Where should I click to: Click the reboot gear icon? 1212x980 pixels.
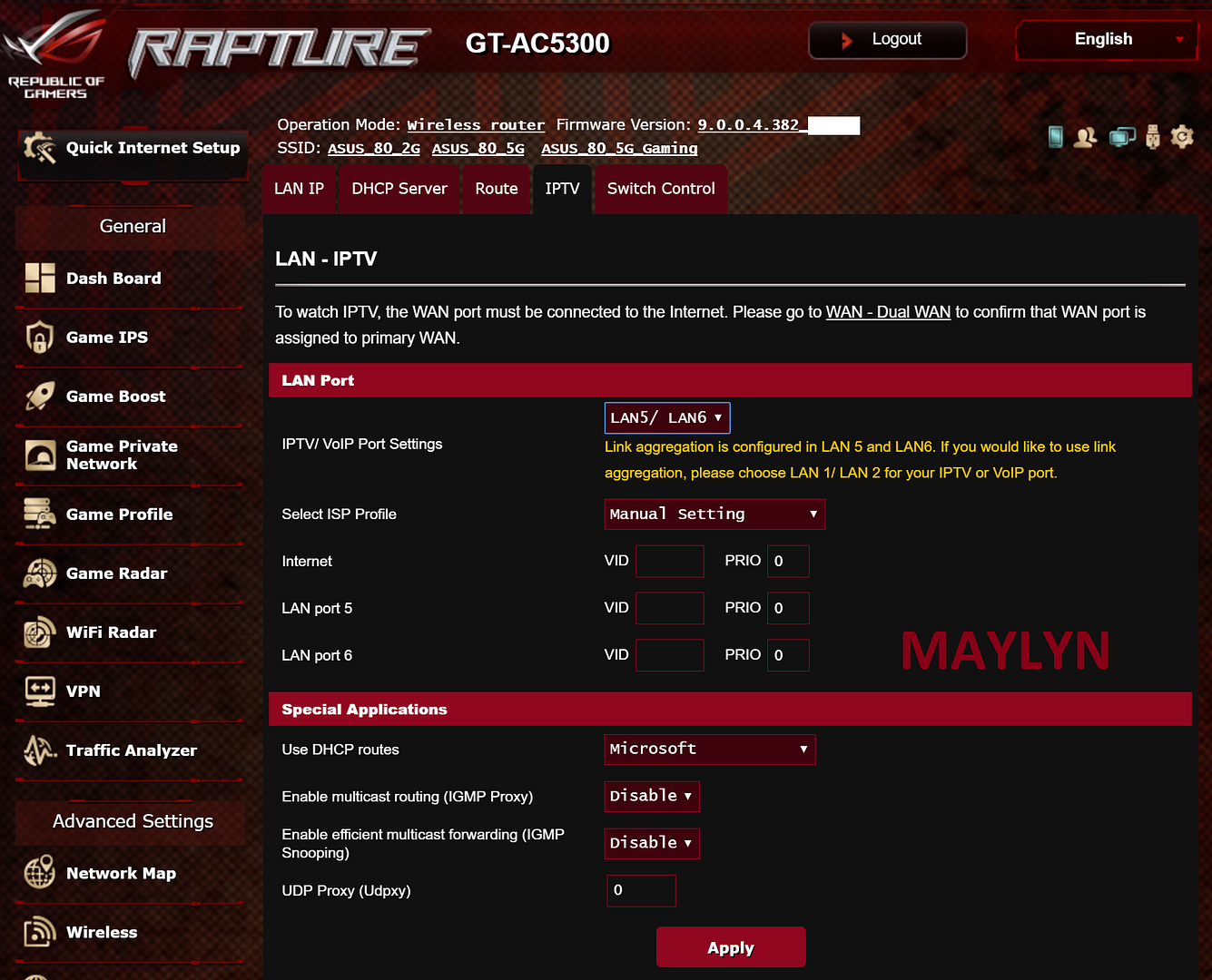[x=1182, y=137]
